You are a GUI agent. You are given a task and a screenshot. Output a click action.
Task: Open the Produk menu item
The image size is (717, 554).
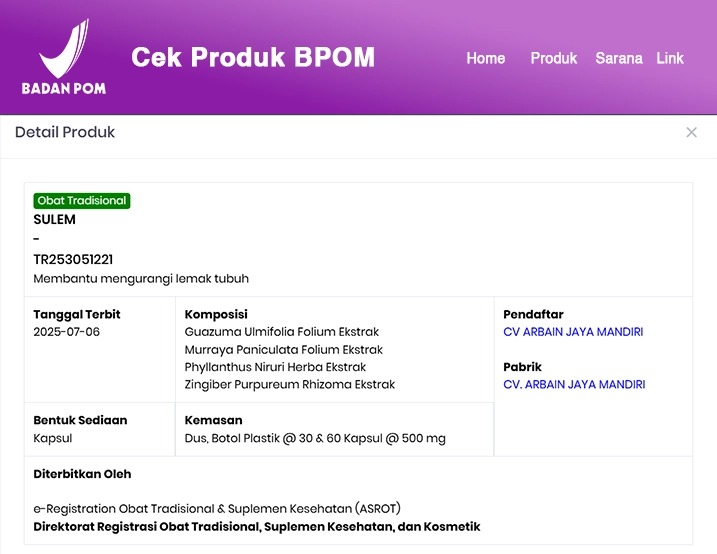coord(554,58)
